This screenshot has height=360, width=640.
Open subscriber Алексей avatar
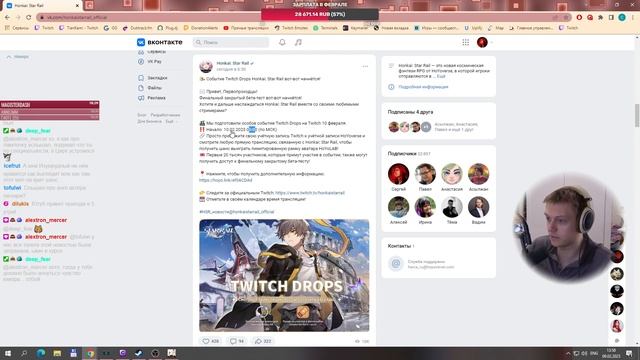pos(398,207)
